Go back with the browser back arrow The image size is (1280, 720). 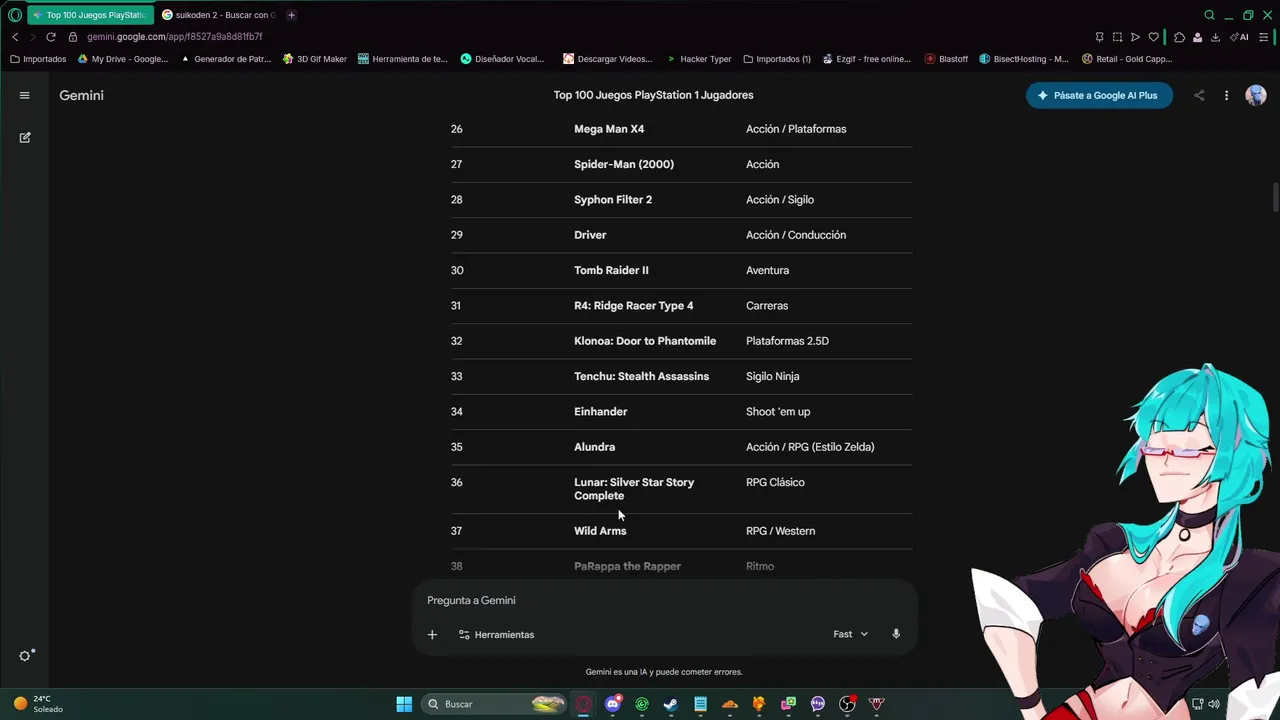pos(15,37)
